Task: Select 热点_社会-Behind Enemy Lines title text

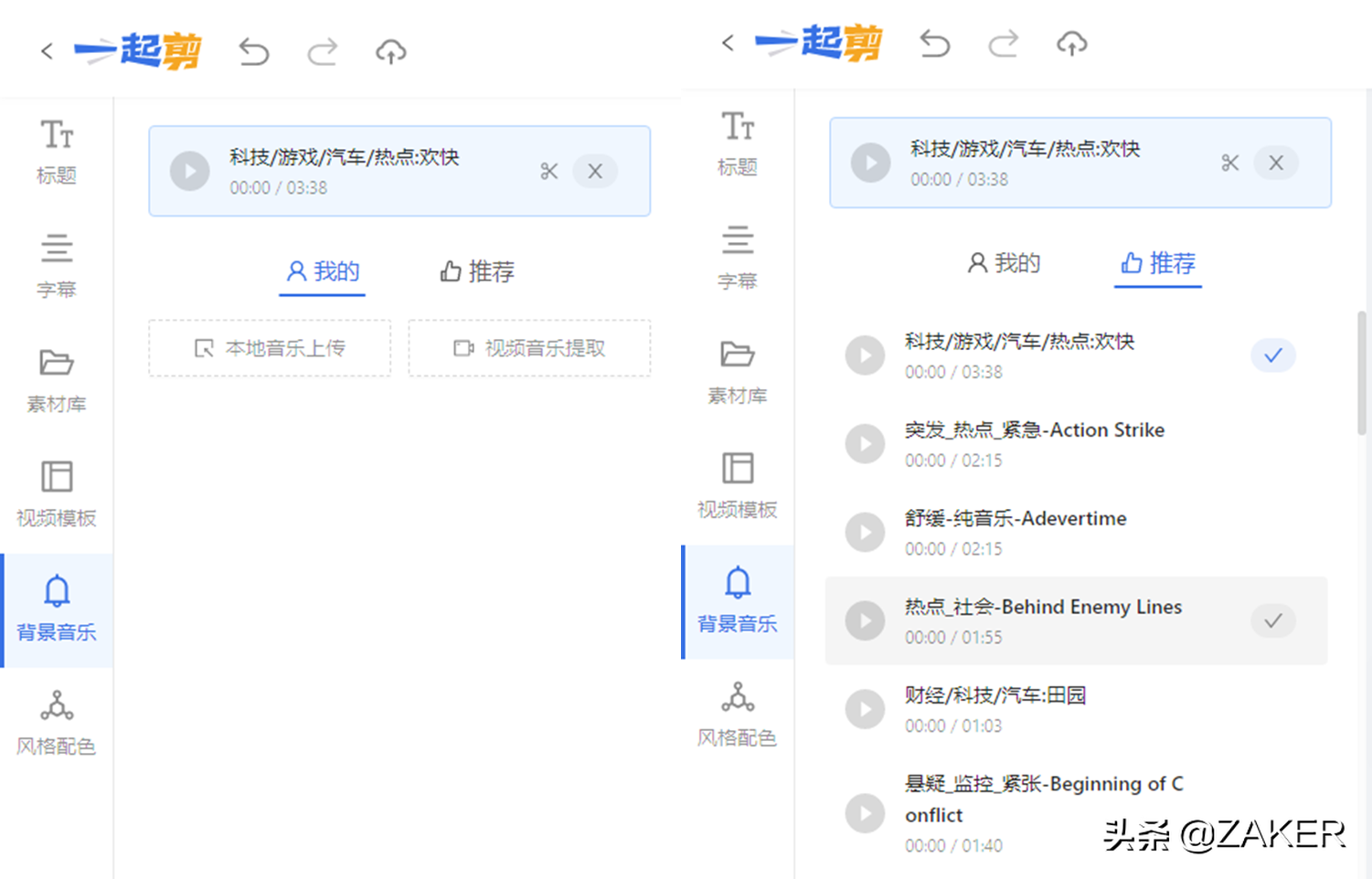Action: pyautogui.click(x=1043, y=607)
